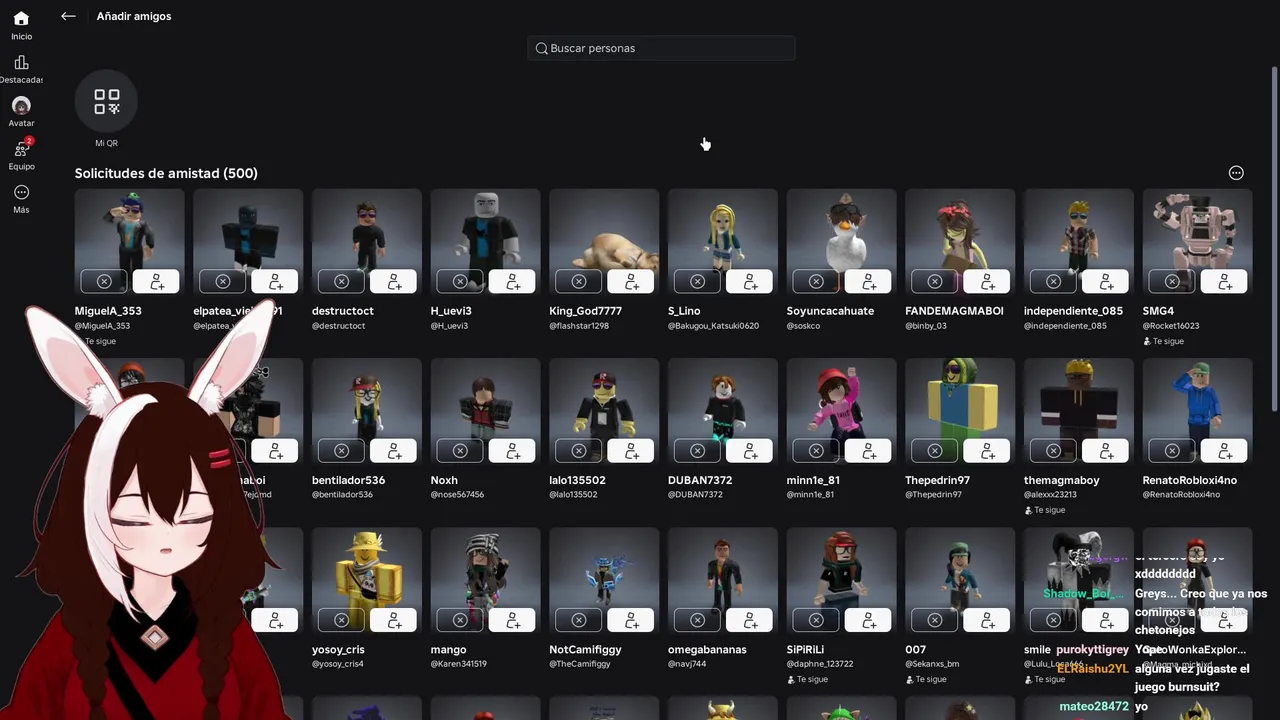Accept friend request from destructoct

394,282
